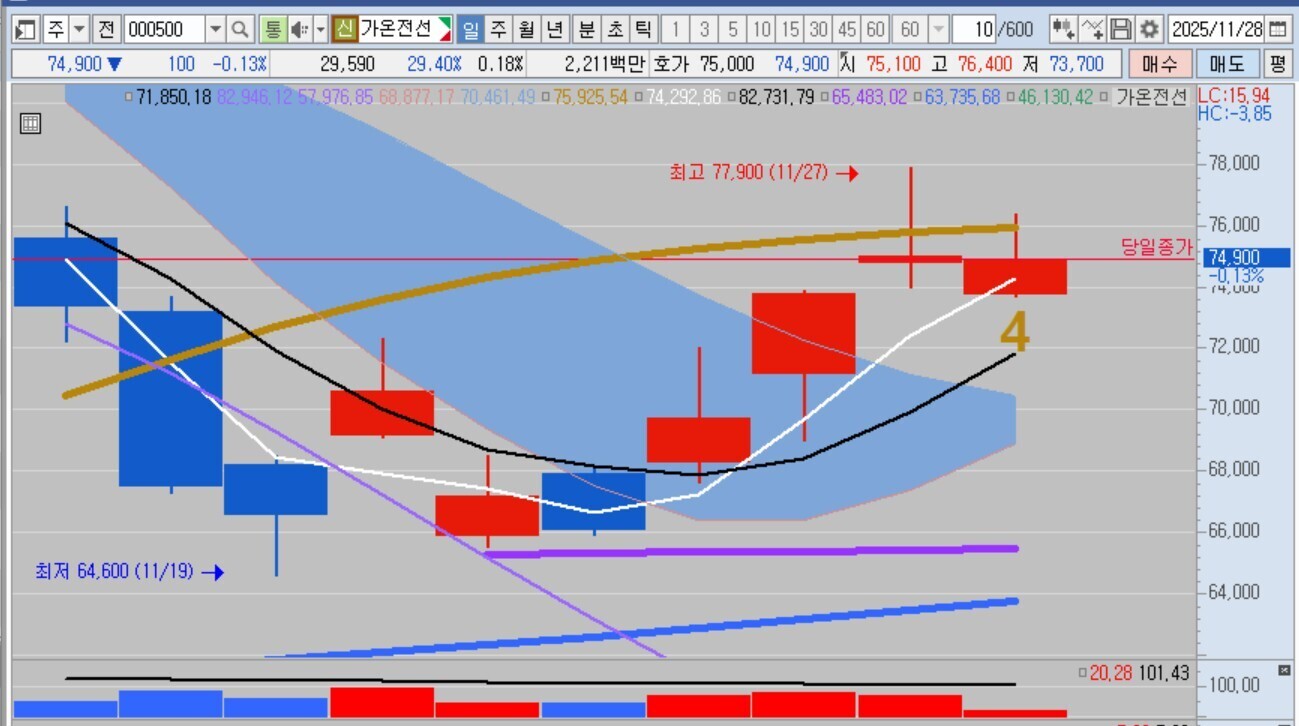The image size is (1299, 726).
Task: Open chart settings gear icon
Action: [x=1150, y=29]
